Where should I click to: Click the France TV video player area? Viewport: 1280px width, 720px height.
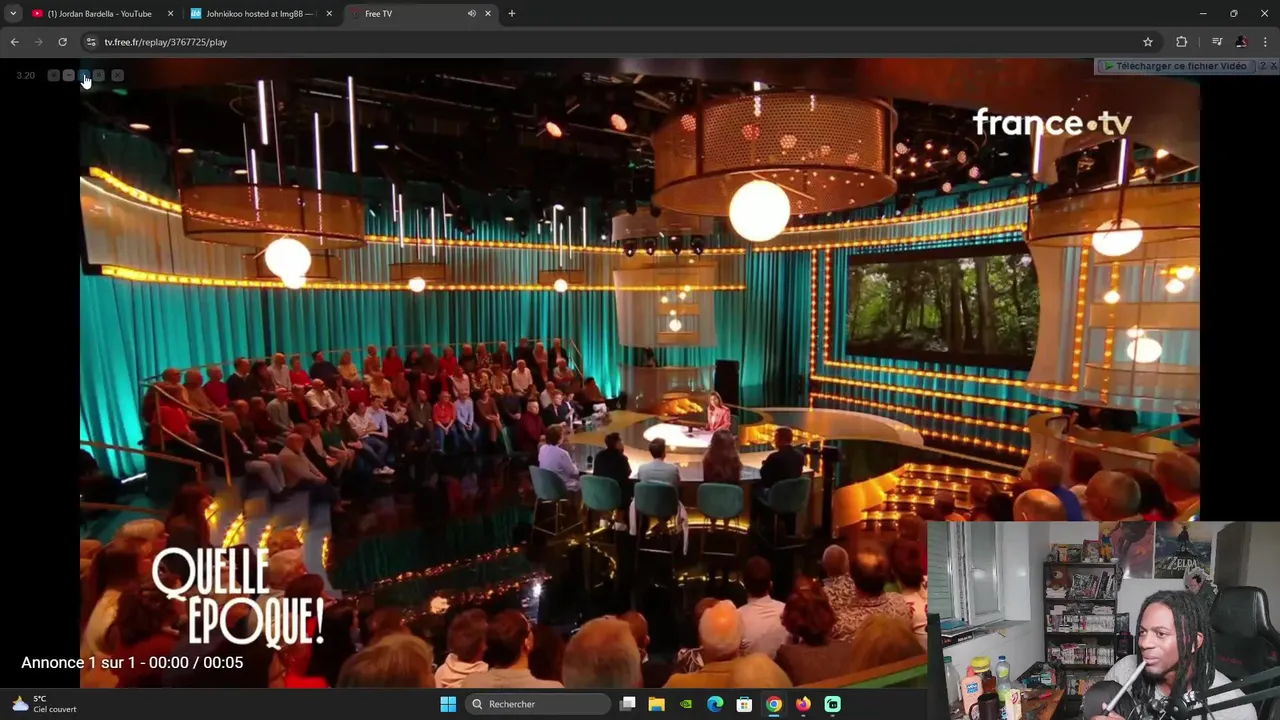click(x=640, y=372)
